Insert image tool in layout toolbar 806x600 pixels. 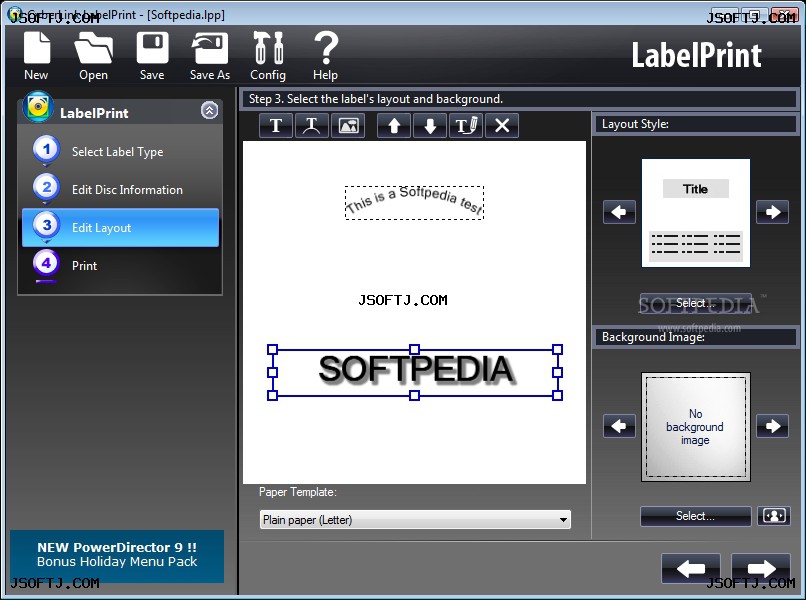pos(348,125)
